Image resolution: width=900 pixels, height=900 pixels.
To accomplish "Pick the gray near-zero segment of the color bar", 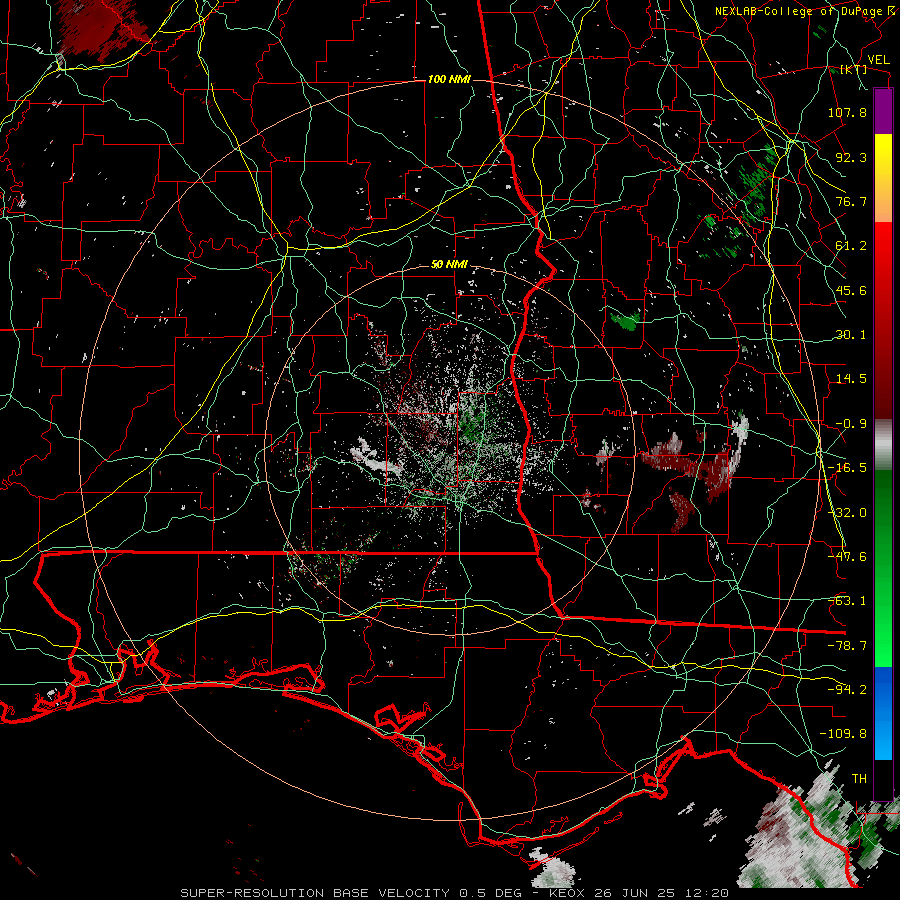I will coord(883,445).
